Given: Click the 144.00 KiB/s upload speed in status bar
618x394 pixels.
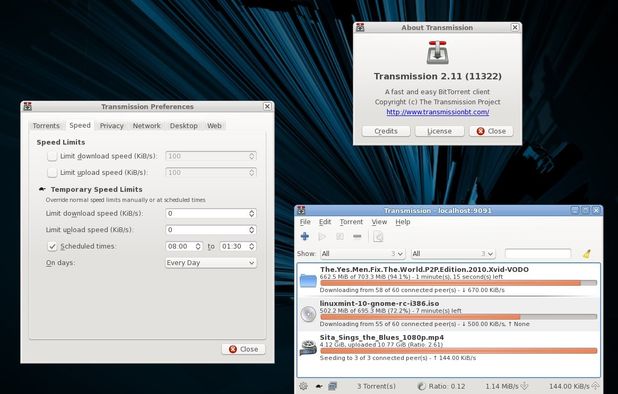Looking at the screenshot, I should pos(569,386).
